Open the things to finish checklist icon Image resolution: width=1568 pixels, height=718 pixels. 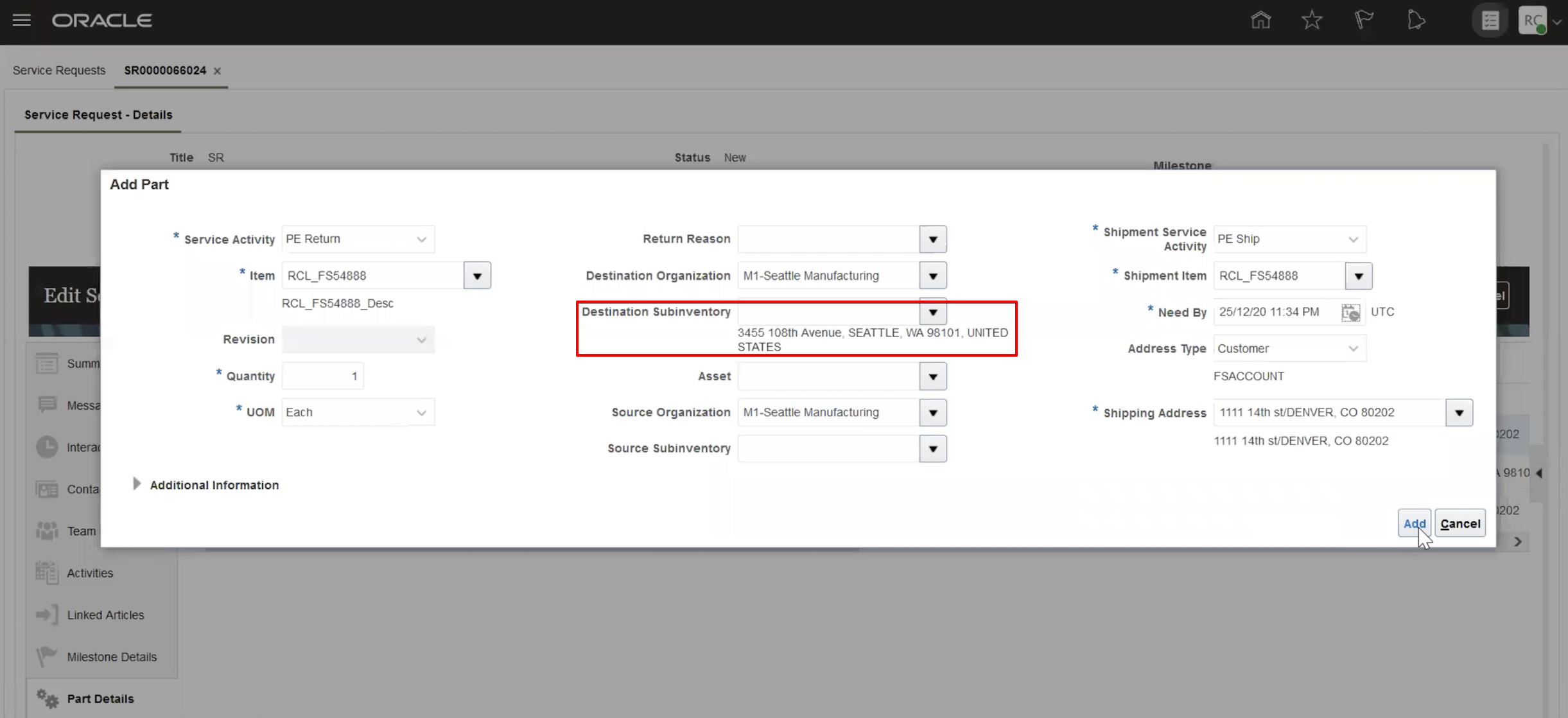[x=1489, y=20]
